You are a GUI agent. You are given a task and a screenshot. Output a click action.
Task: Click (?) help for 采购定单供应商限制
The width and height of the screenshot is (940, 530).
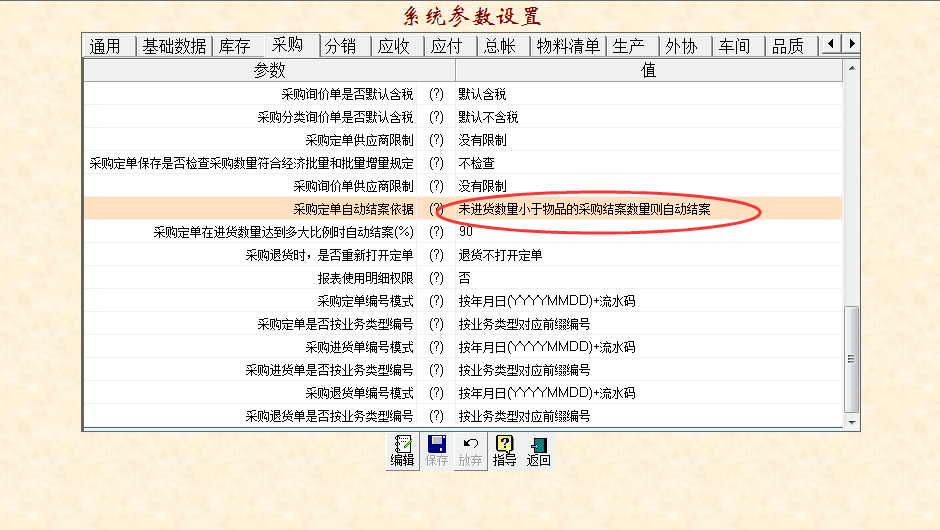coord(436,140)
